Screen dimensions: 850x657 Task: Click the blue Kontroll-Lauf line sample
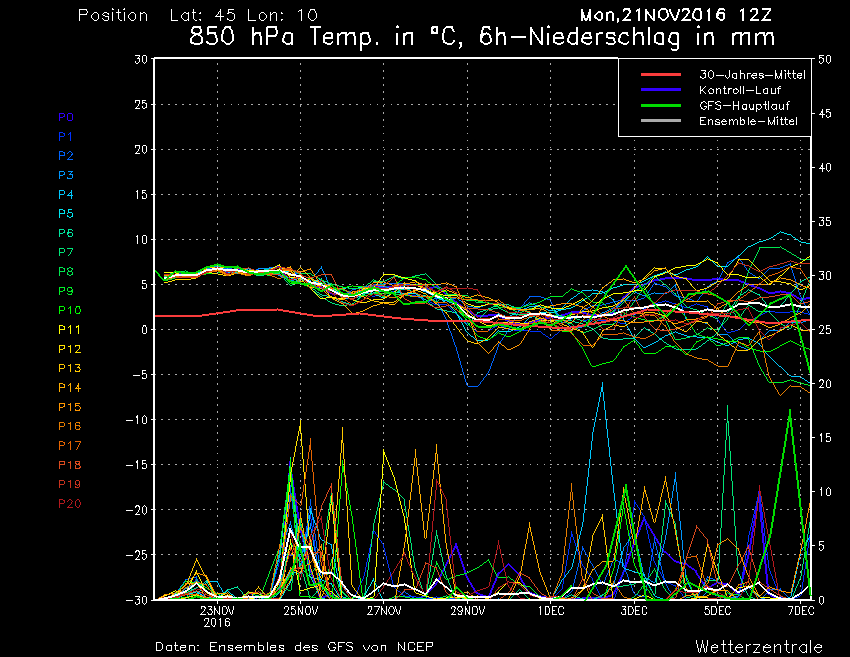[x=660, y=89]
